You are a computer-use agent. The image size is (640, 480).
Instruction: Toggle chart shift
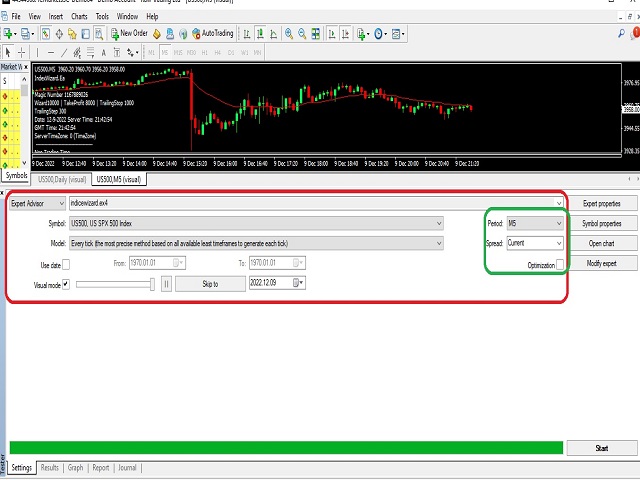point(345,34)
